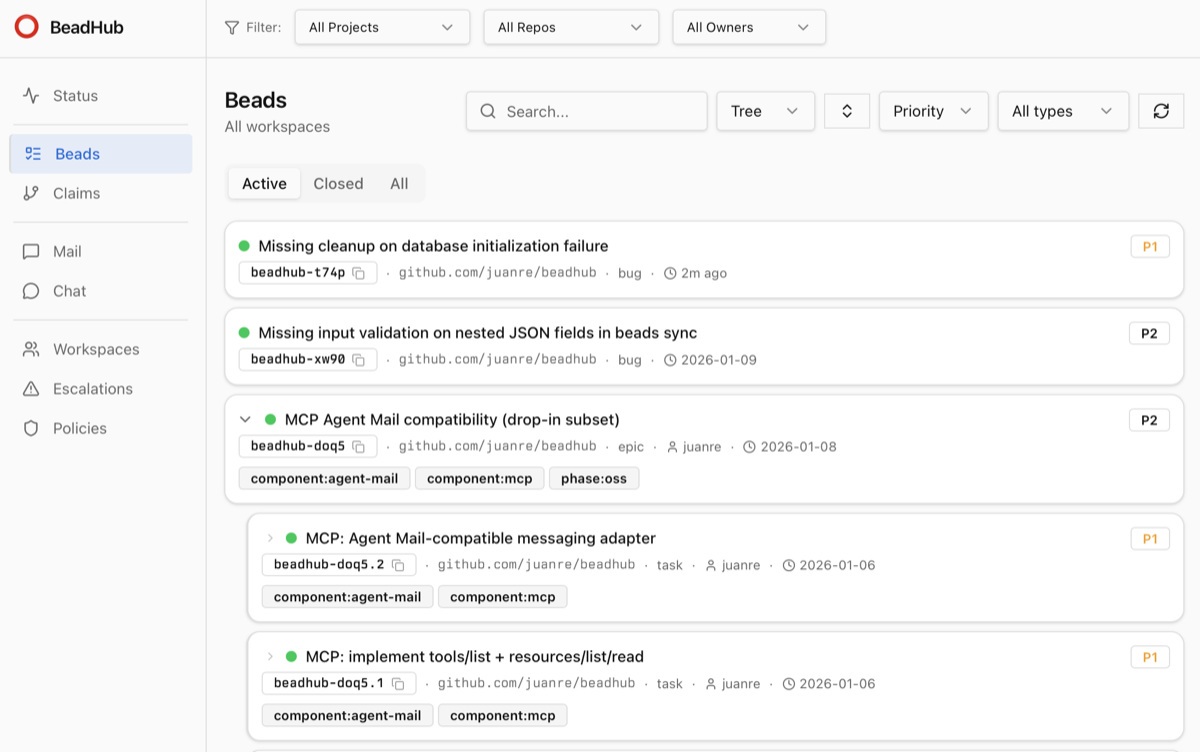
Task: Open the Priority sort dropdown
Action: (x=933, y=111)
